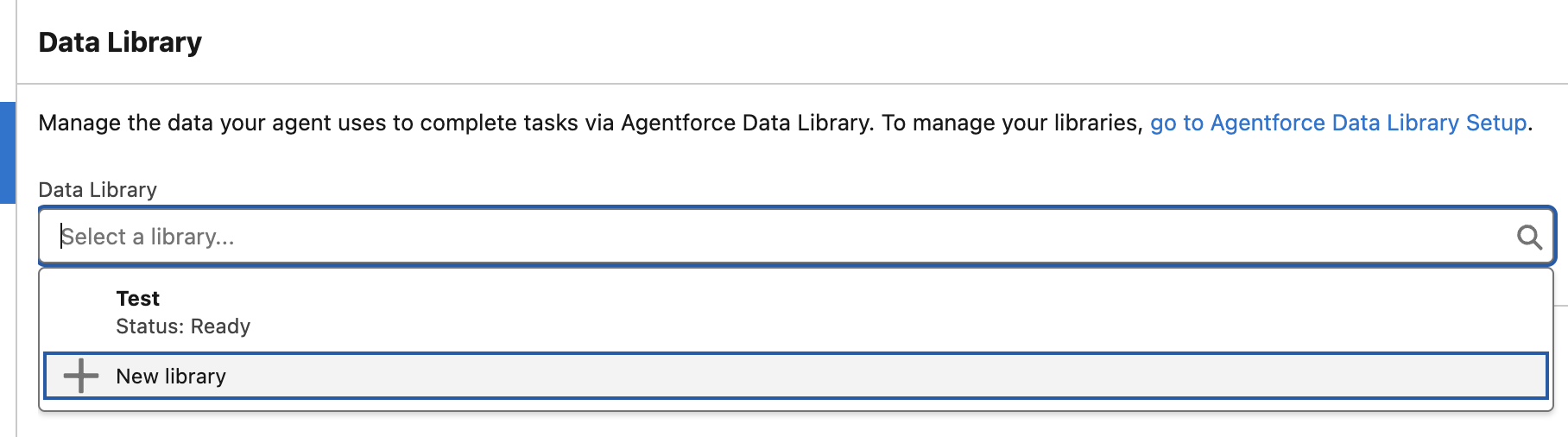Click the plus icon beside New library
The image size is (1568, 437).
(x=81, y=376)
